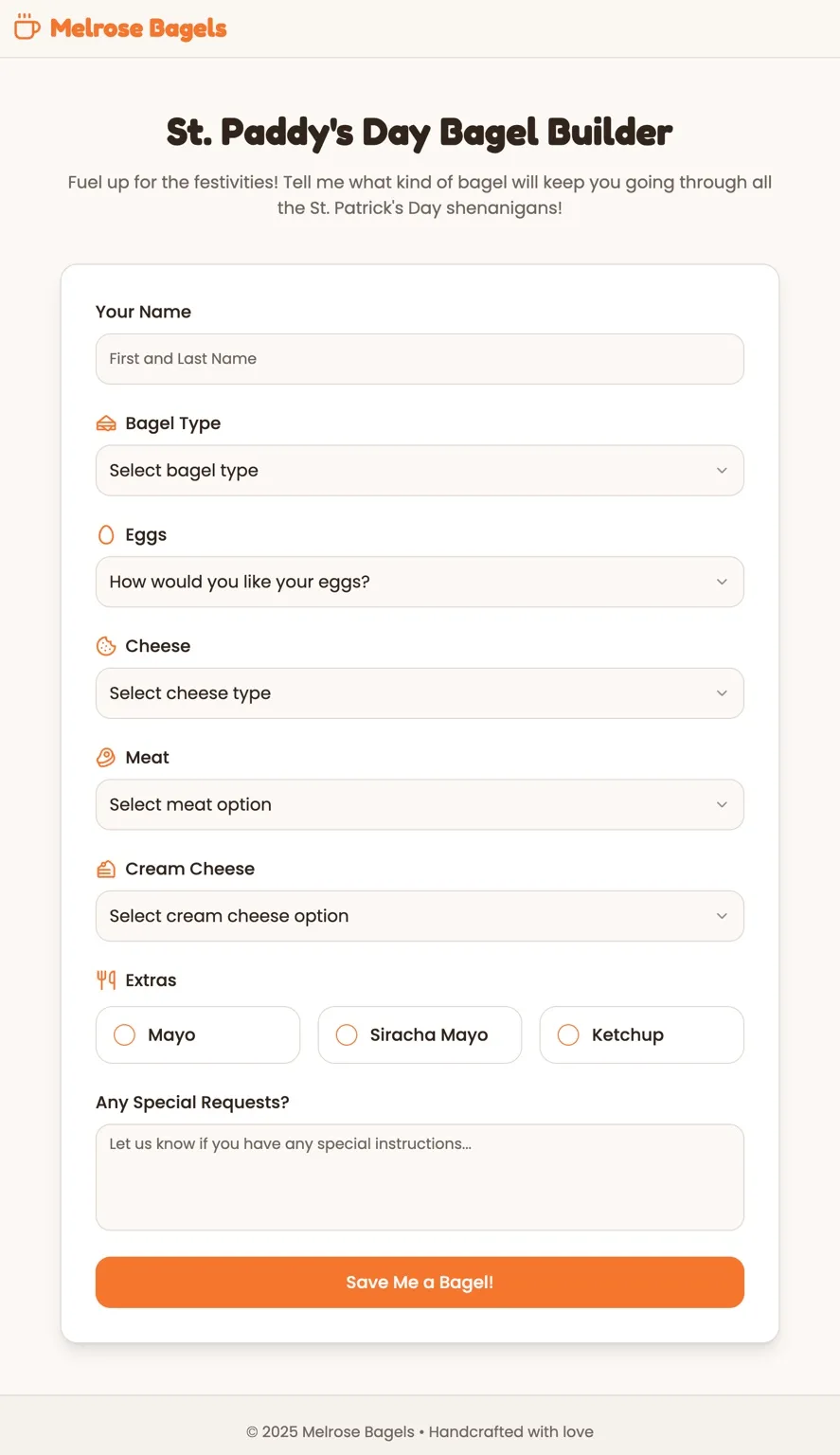The width and height of the screenshot is (840, 1455).
Task: Click the coffee cup logo icon
Action: [27, 27]
